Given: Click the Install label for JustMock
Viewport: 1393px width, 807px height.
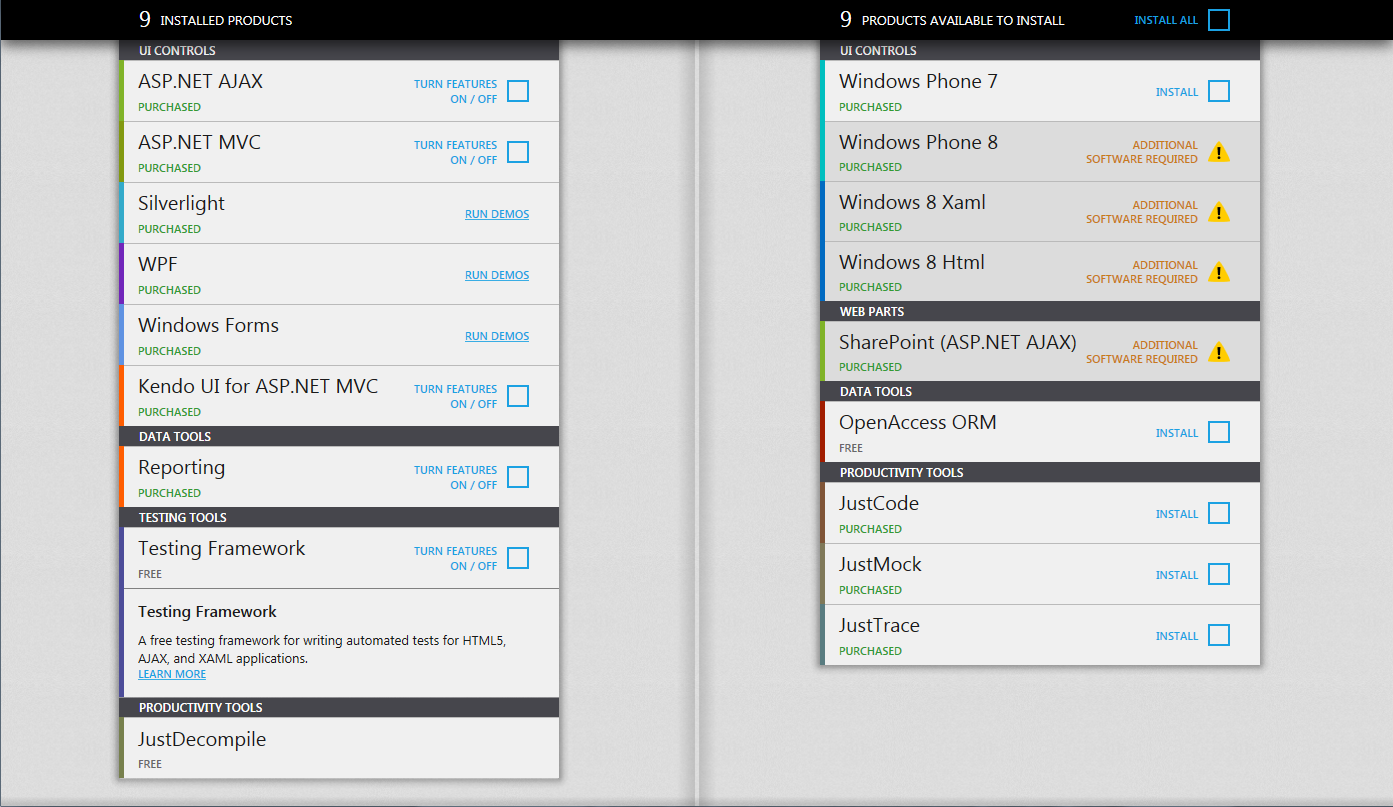Looking at the screenshot, I should click(x=1177, y=575).
